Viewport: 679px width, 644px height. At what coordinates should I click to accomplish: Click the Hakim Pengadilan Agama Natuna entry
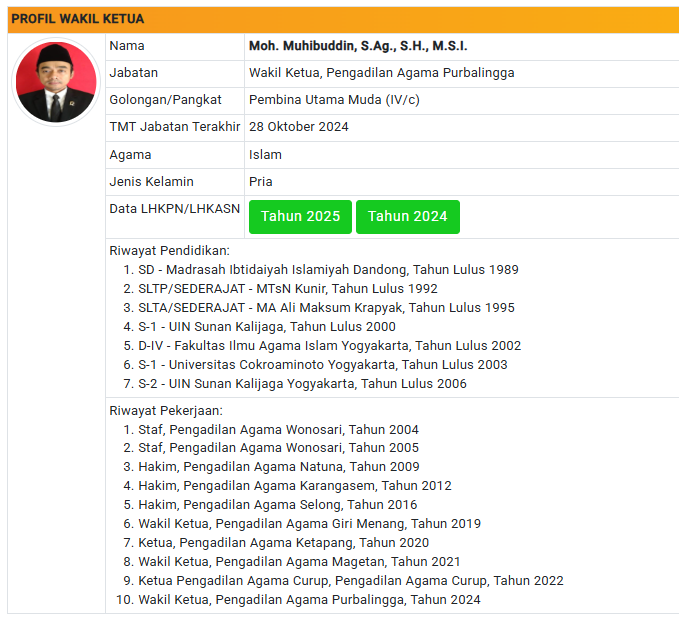coord(278,467)
